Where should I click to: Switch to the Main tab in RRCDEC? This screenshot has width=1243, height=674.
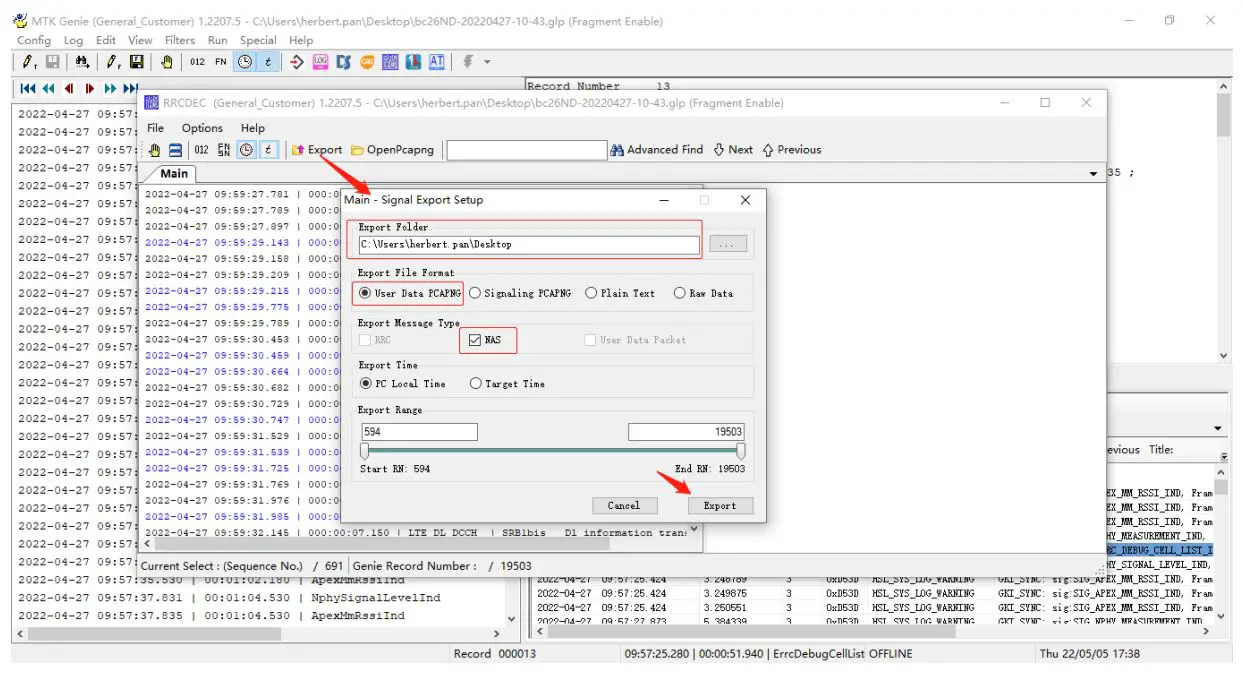tap(174, 174)
